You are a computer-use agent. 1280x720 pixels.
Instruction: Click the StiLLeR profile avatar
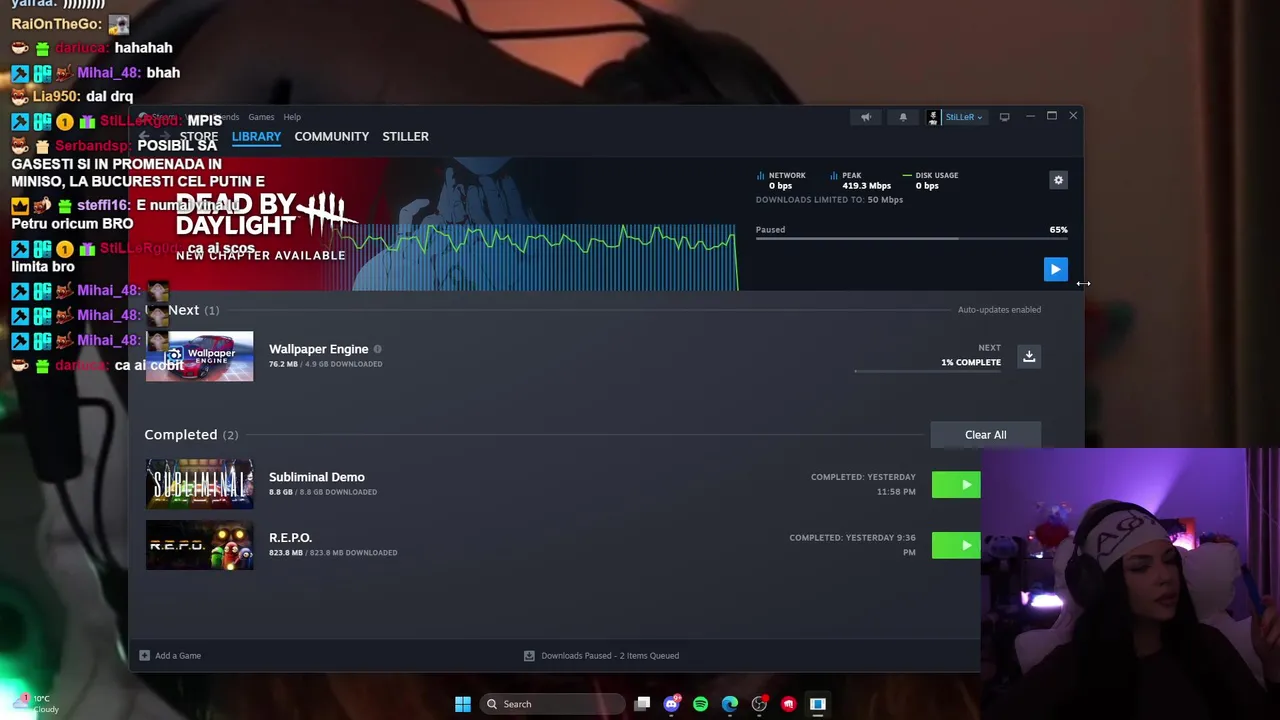pos(933,117)
